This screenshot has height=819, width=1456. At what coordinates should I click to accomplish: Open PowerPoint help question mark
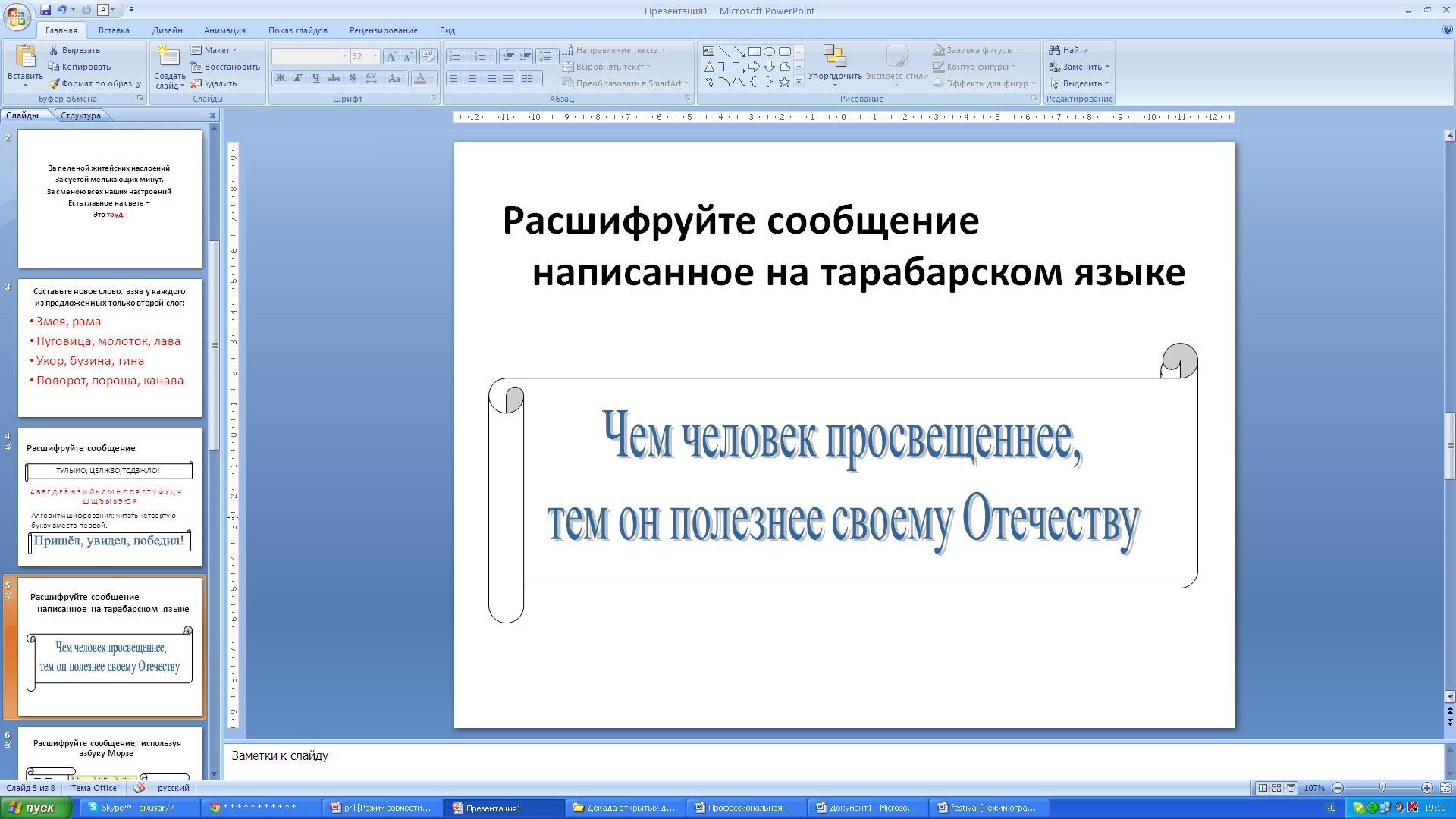1447,30
